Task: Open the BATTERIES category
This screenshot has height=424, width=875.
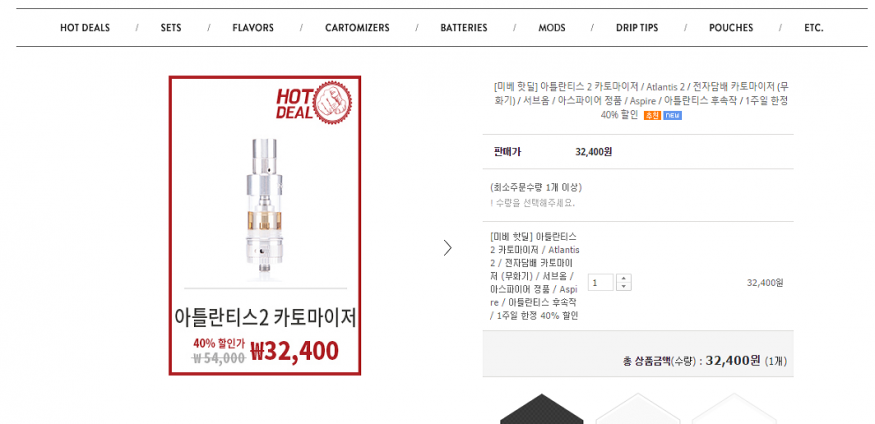Action: click(464, 28)
